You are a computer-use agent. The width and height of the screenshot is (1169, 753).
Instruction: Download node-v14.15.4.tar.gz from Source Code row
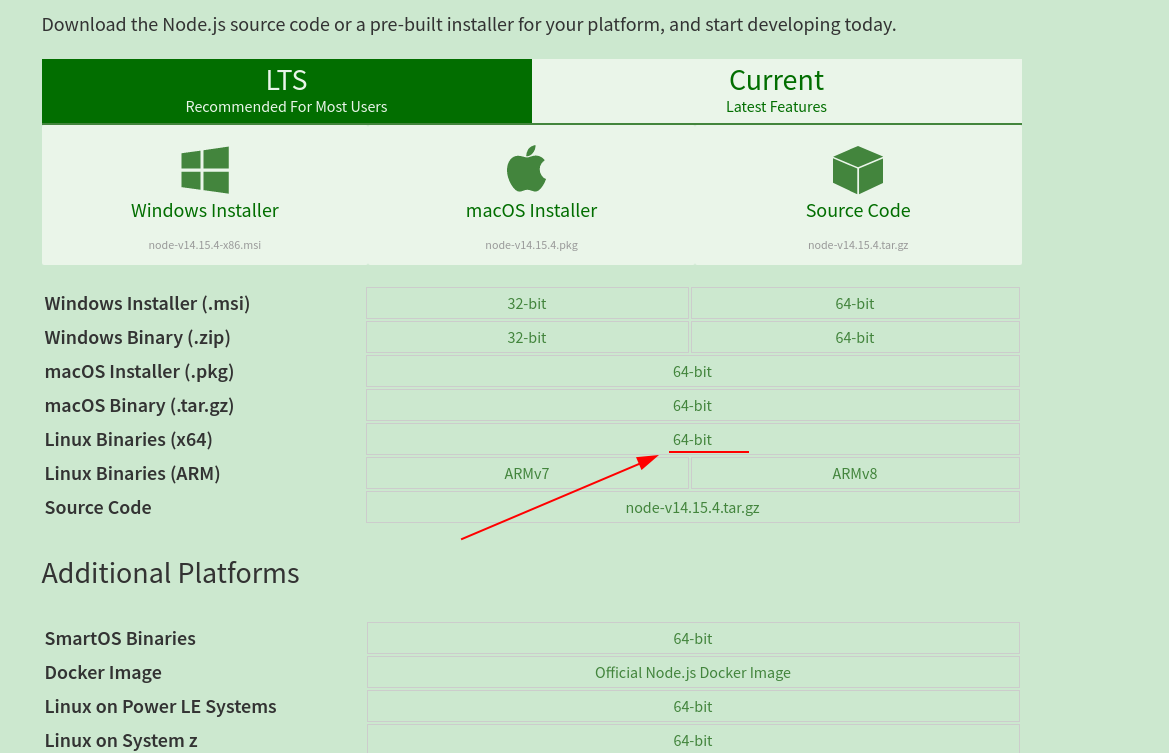coord(693,507)
